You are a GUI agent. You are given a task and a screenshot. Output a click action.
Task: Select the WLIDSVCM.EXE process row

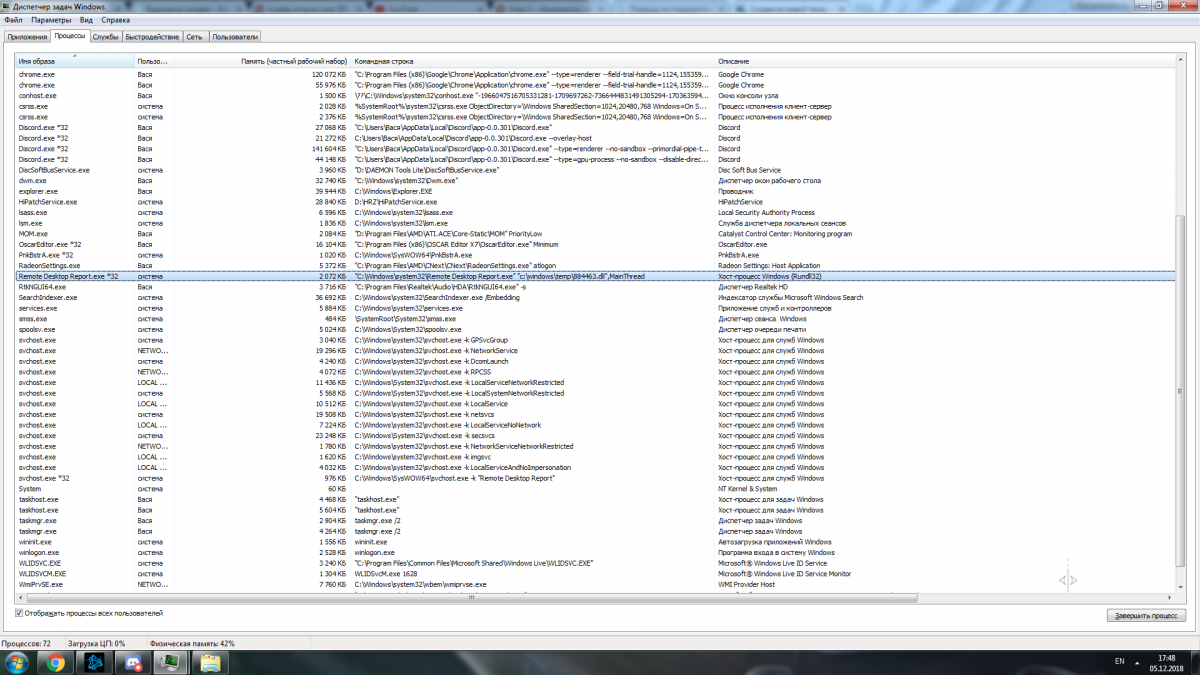tap(594, 573)
